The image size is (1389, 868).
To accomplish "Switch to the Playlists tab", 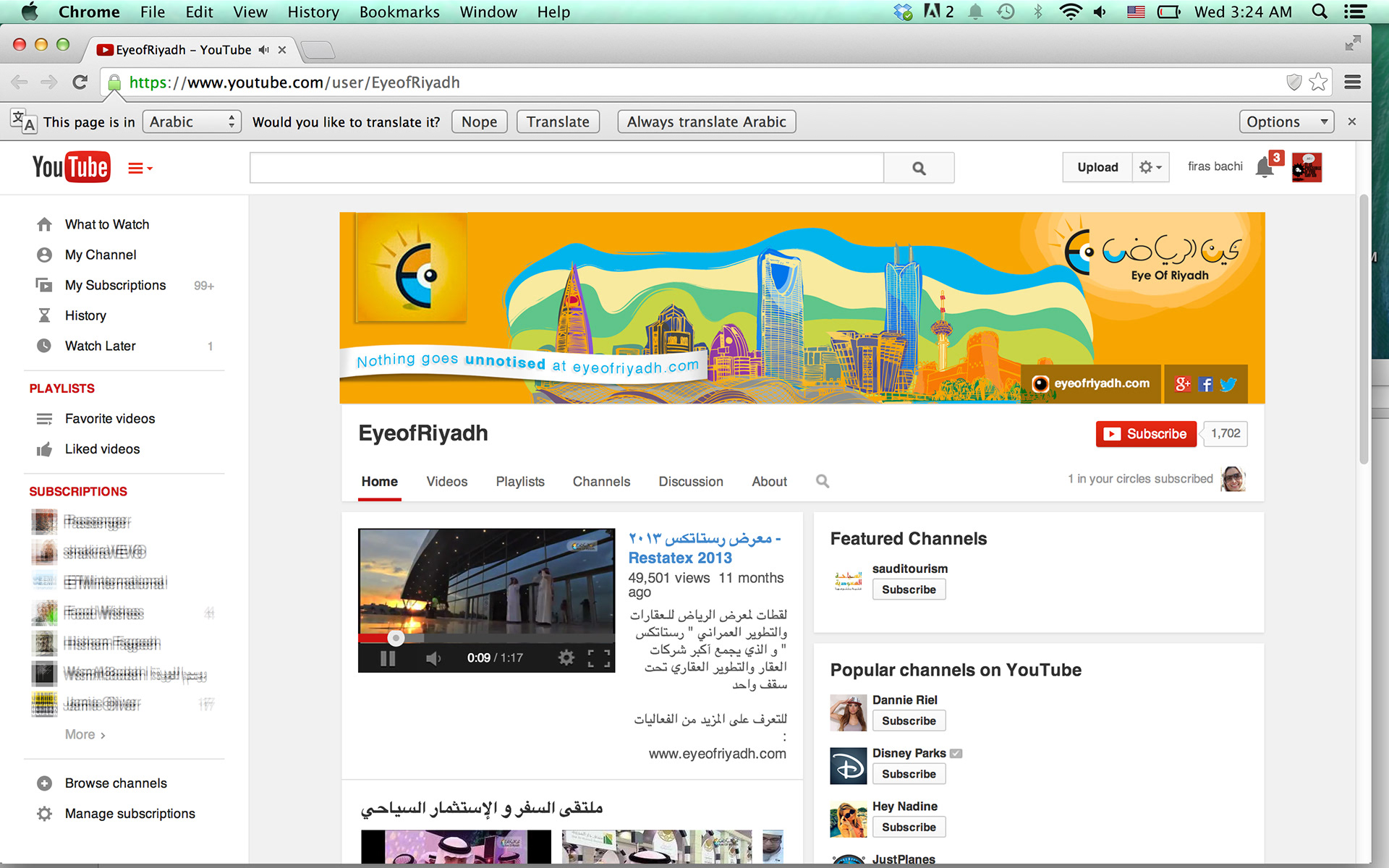I will click(x=520, y=482).
